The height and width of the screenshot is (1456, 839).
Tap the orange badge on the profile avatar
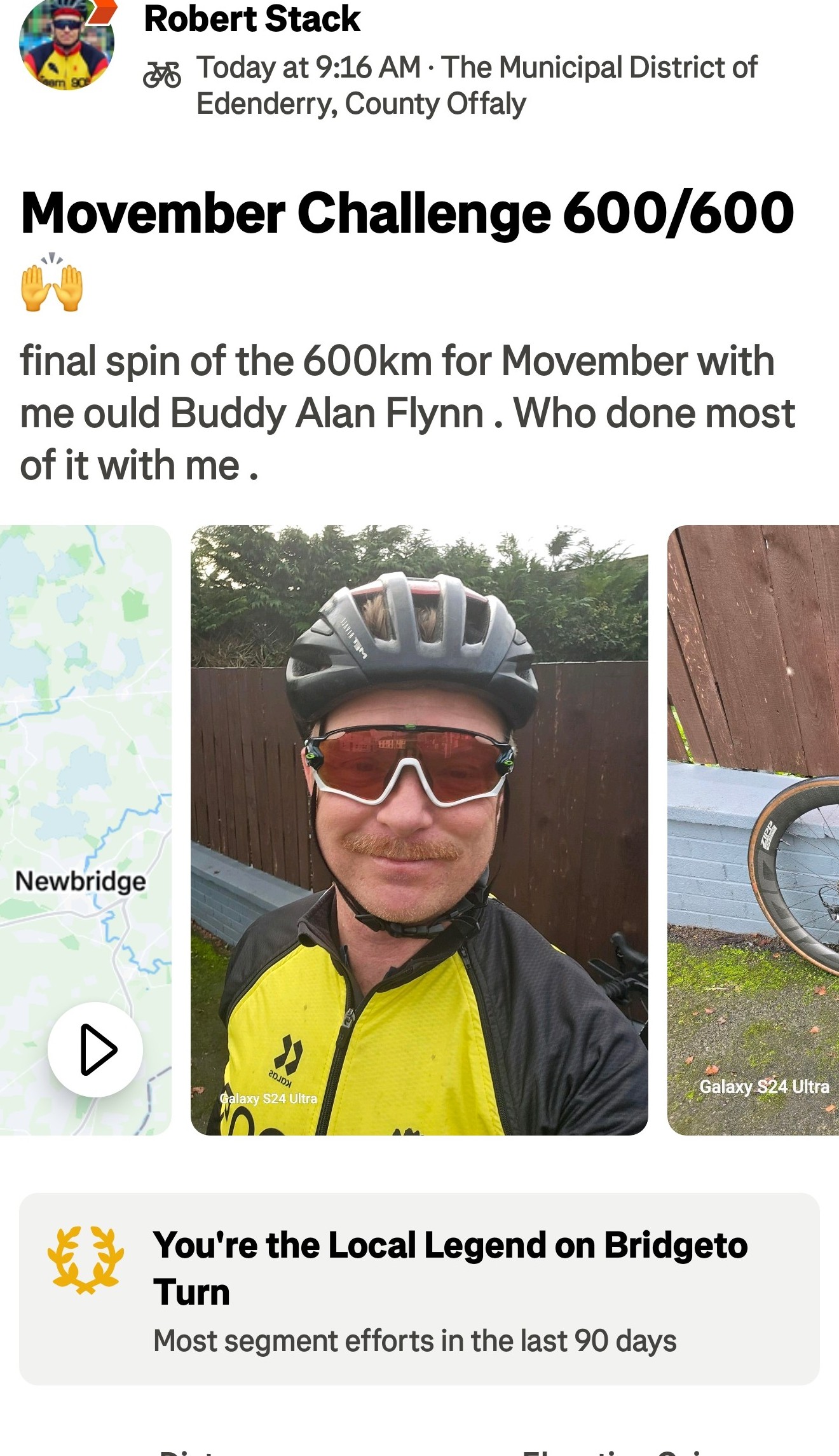coord(103,11)
